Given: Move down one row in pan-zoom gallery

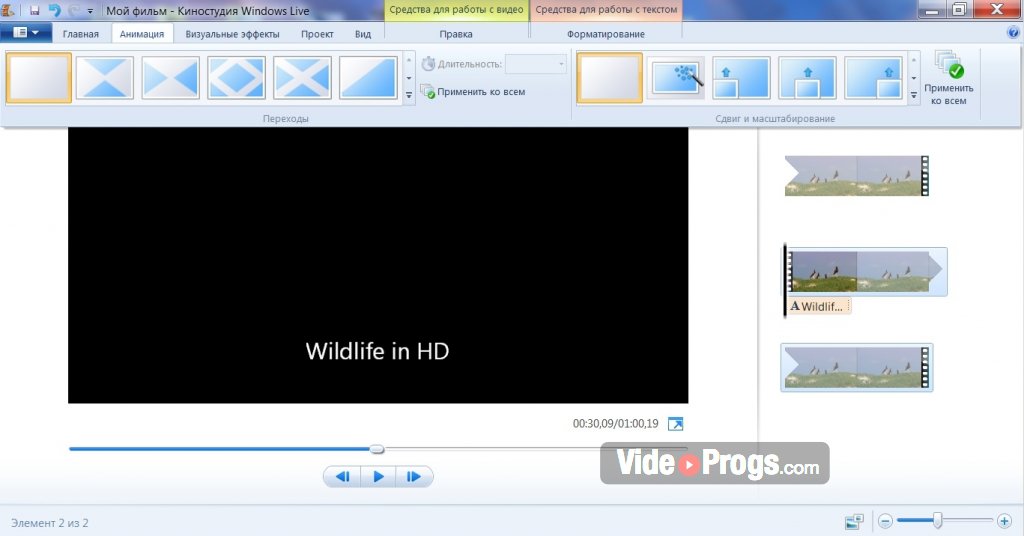Looking at the screenshot, I should click(914, 78).
